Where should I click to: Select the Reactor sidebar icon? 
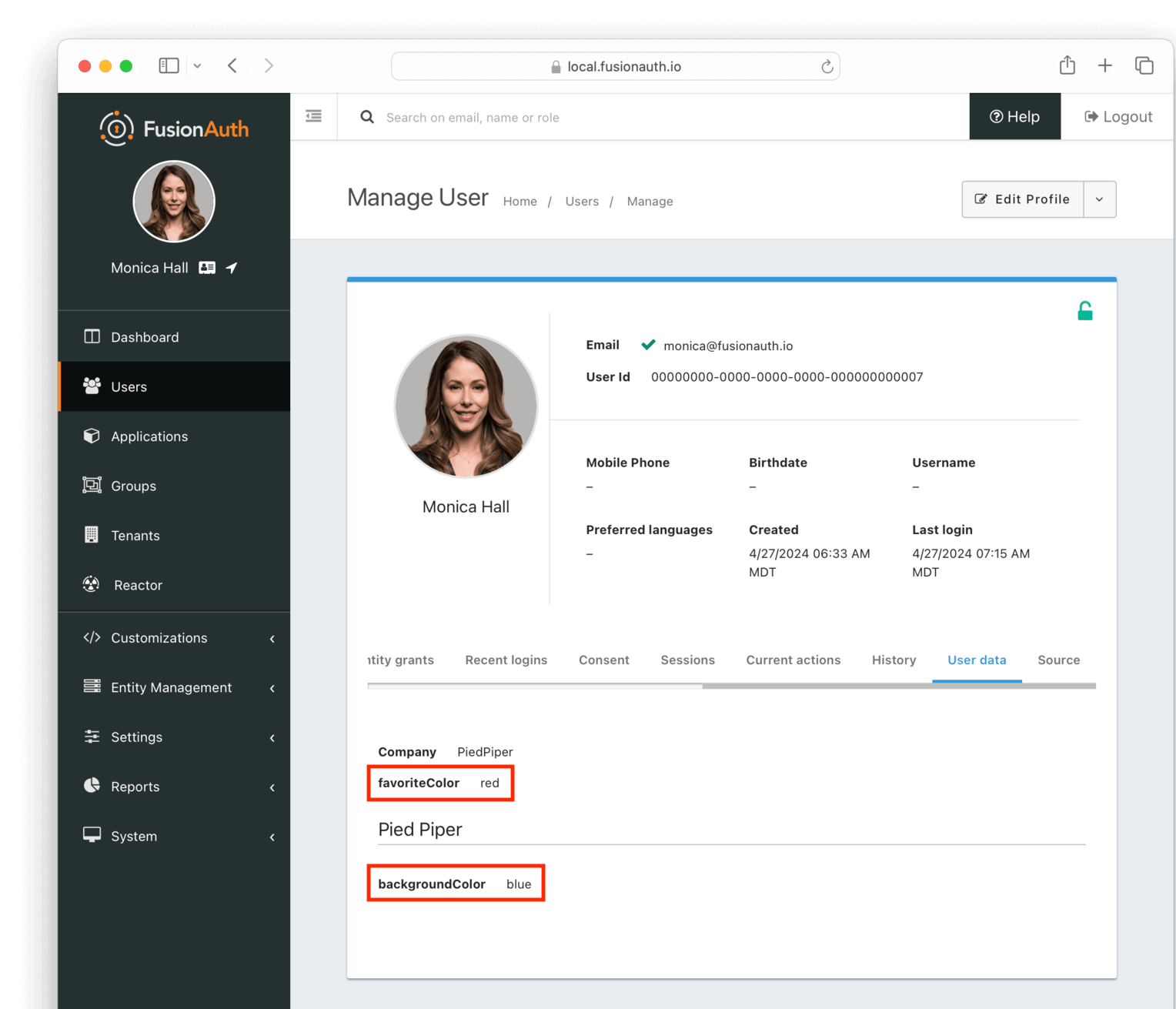click(x=91, y=584)
